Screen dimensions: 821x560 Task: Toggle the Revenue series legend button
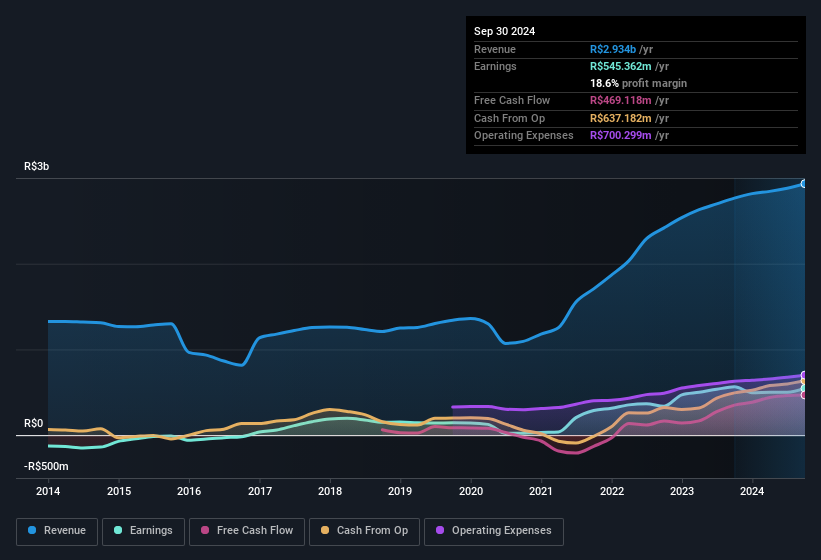[x=58, y=530]
